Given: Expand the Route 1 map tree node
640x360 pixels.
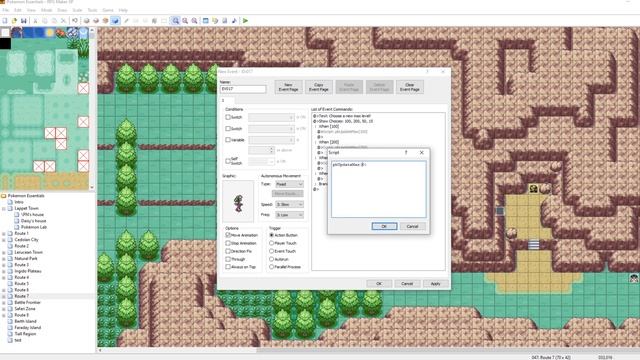Looking at the screenshot, I should click(x=4, y=233).
